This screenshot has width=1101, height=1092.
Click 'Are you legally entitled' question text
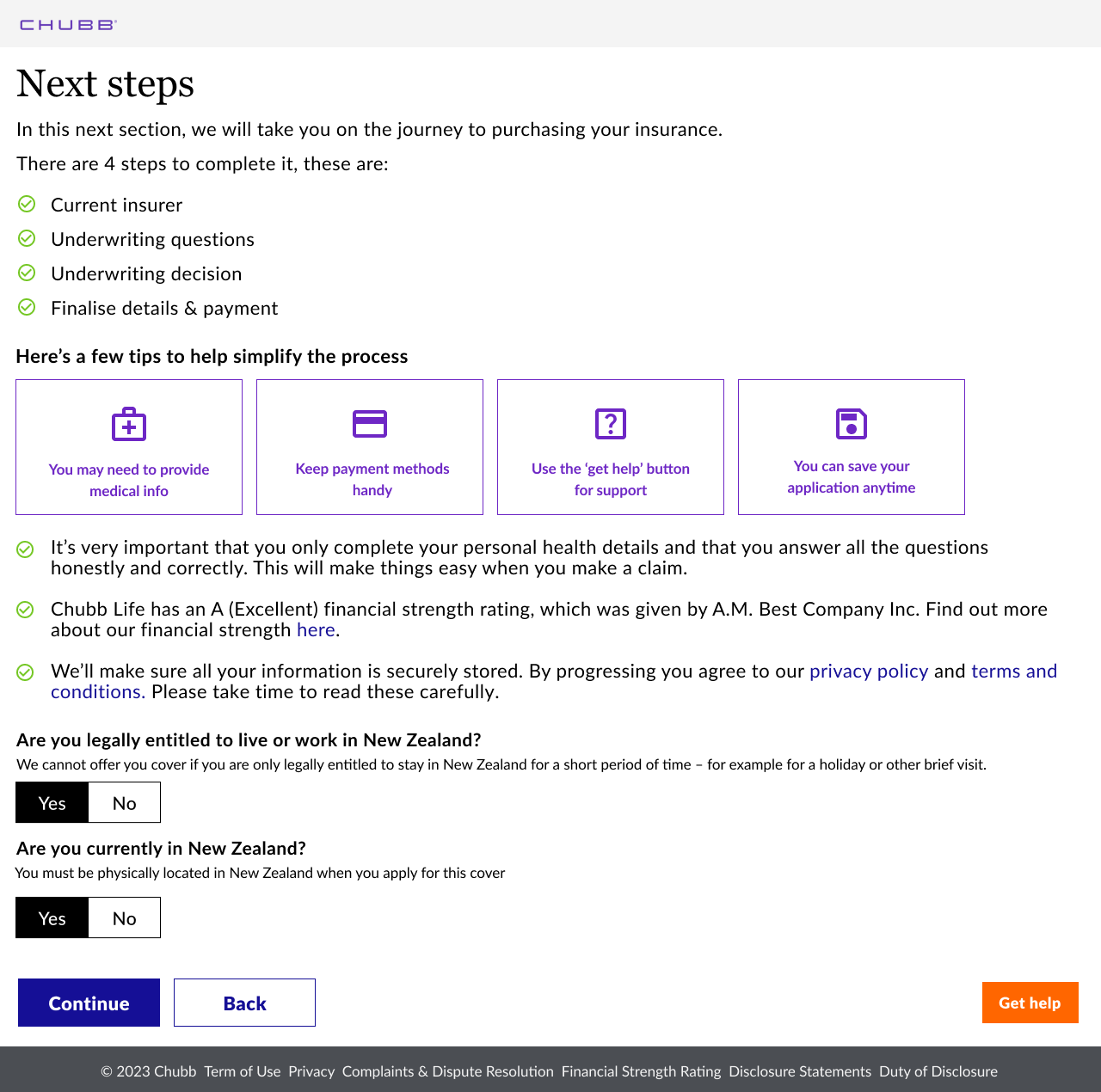coord(249,740)
